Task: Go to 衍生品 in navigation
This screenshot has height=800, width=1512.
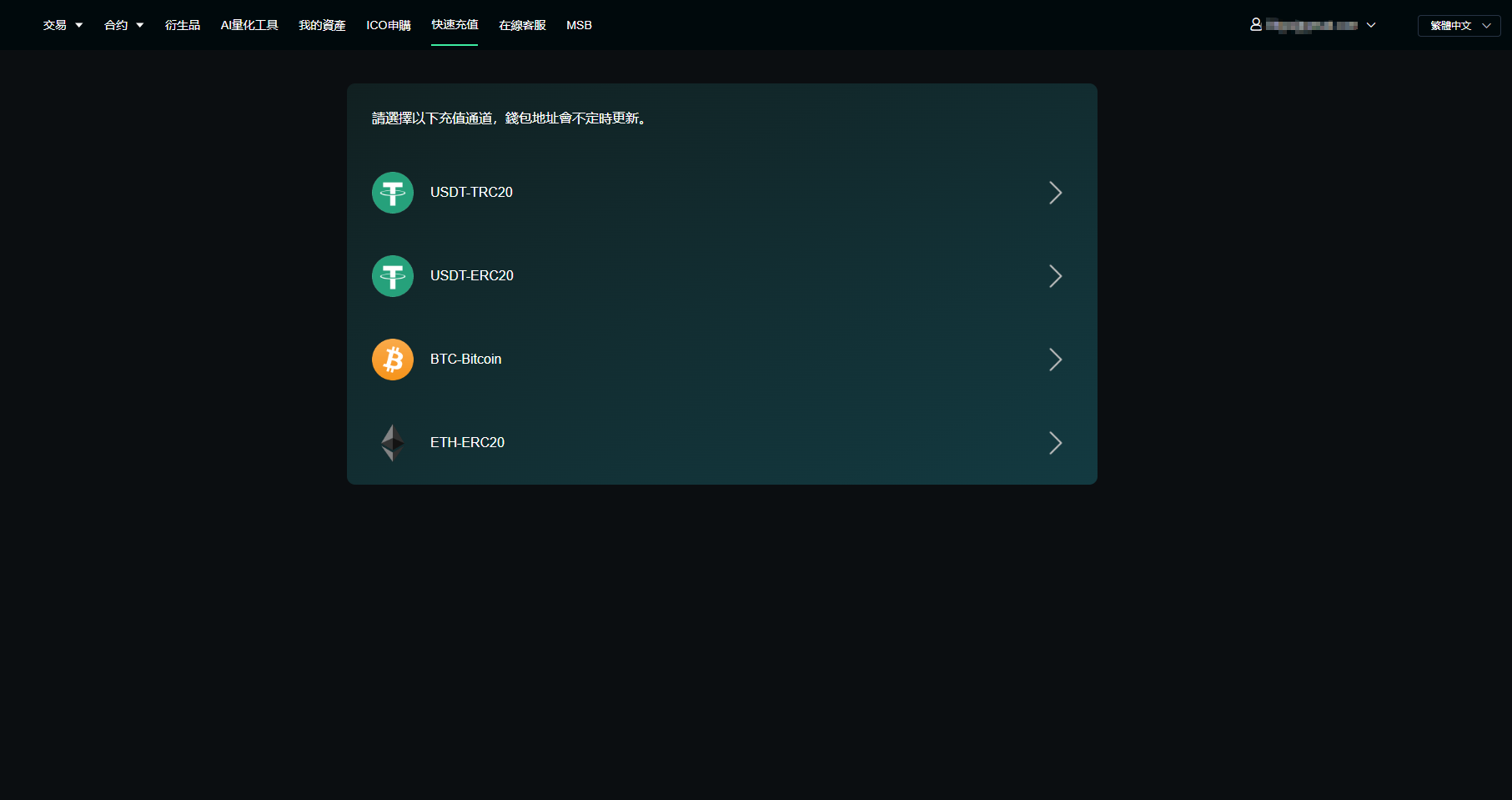Action: click(x=183, y=25)
